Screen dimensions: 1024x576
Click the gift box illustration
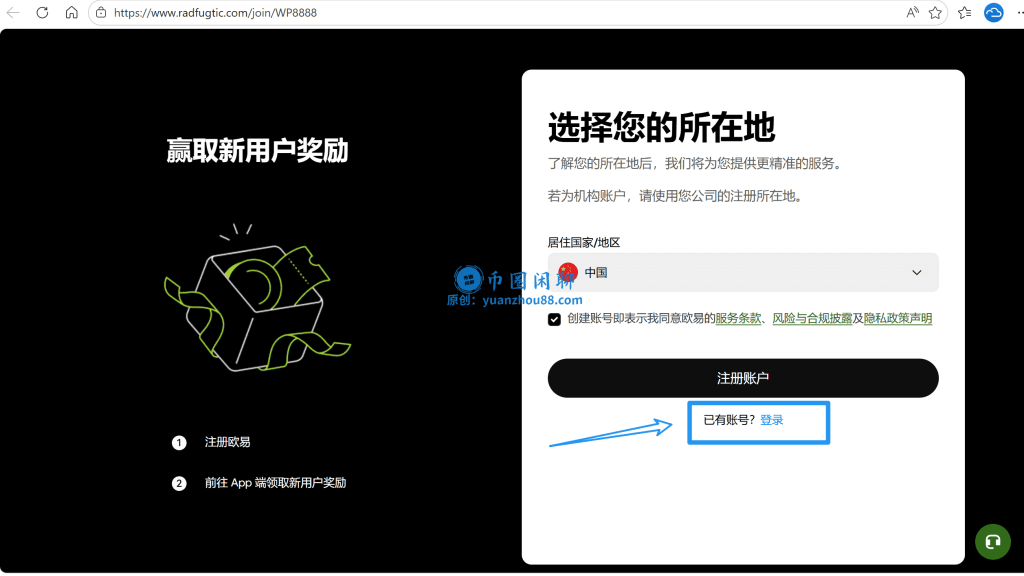coord(257,298)
